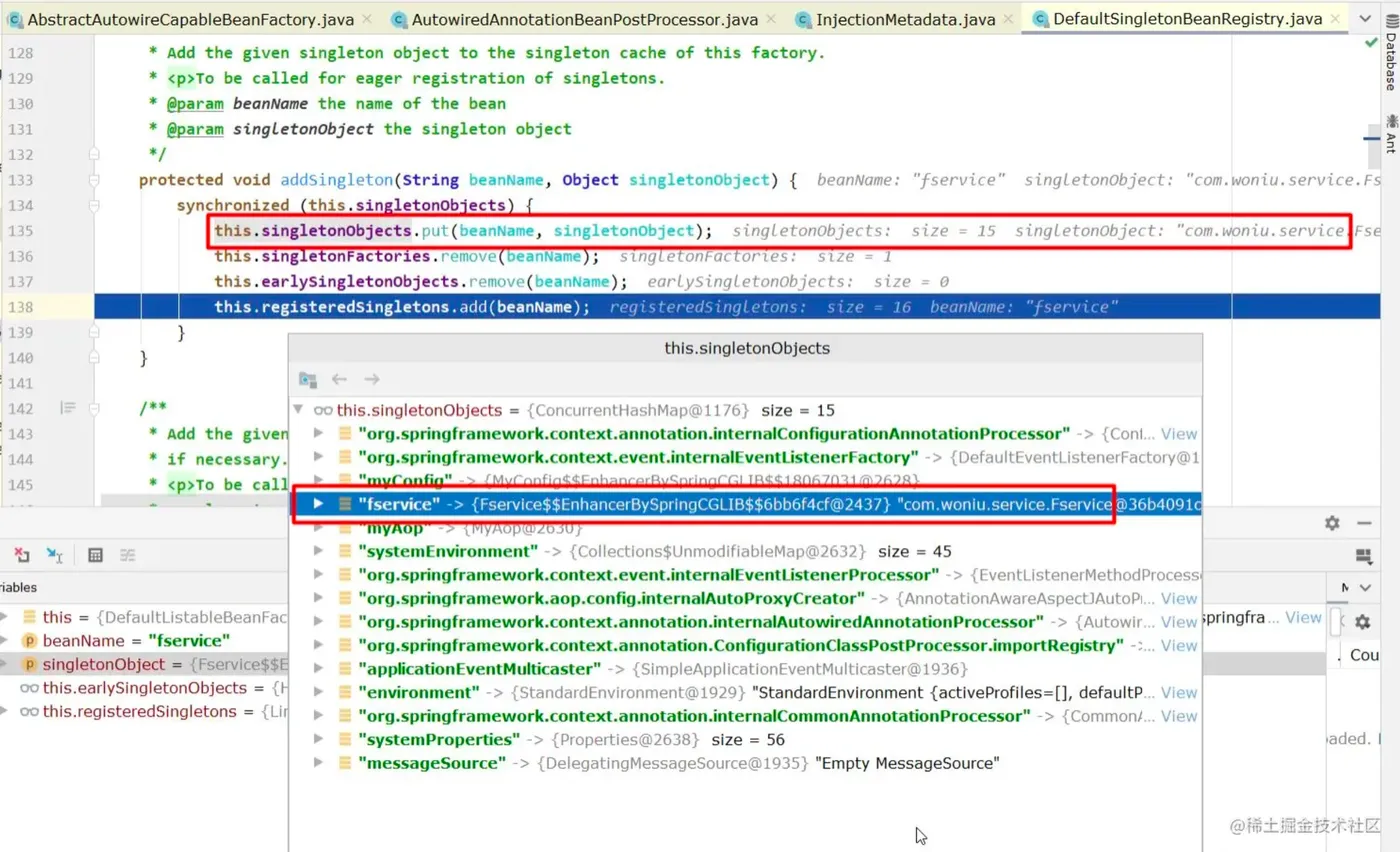Select the internalEventListenerProcessor row
The image size is (1400, 852).
click(x=745, y=575)
